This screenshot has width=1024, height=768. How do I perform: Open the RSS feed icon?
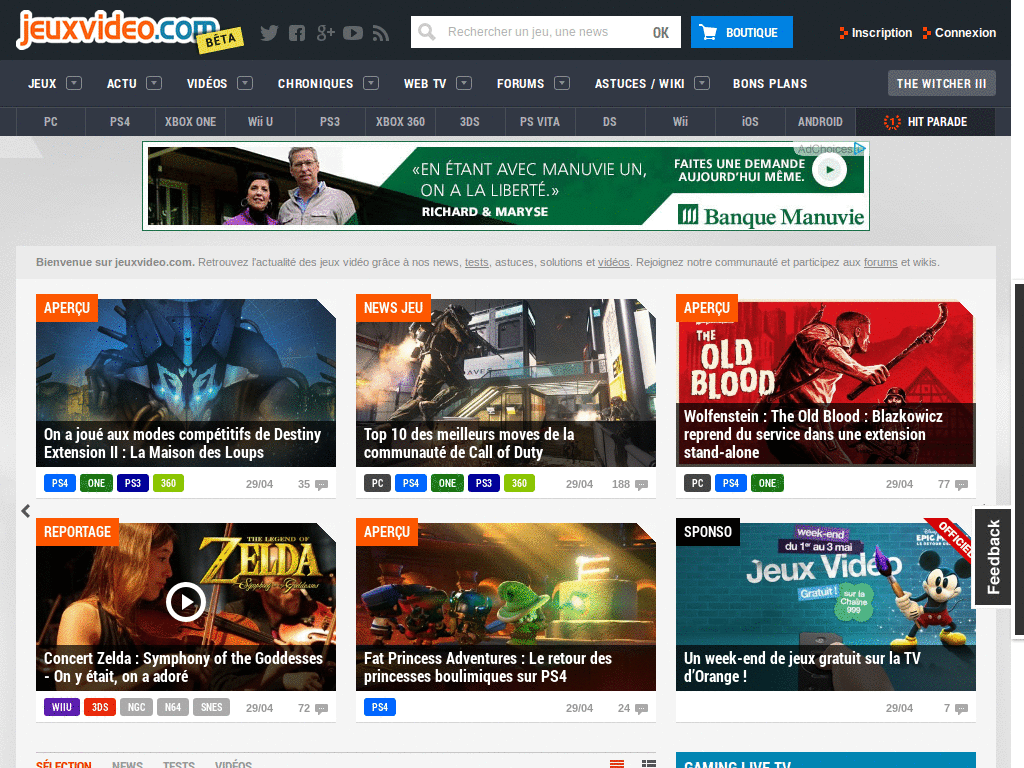tap(381, 33)
